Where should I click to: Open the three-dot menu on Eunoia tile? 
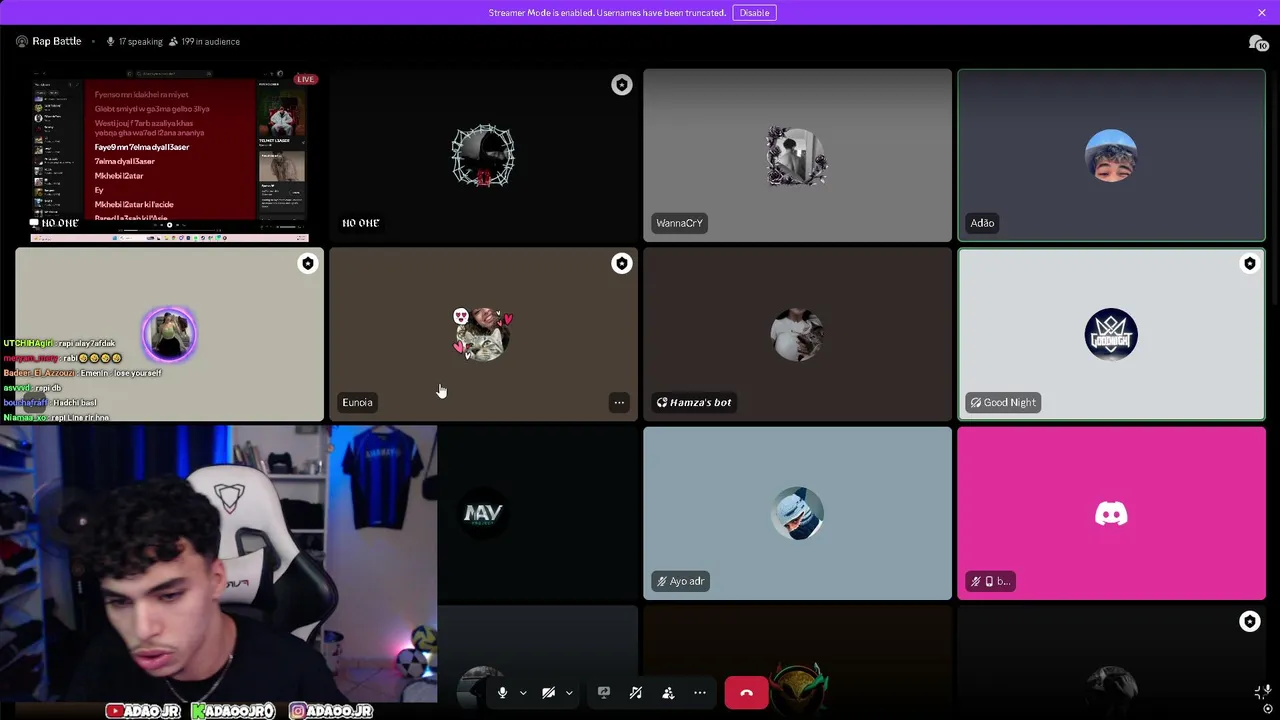(619, 402)
